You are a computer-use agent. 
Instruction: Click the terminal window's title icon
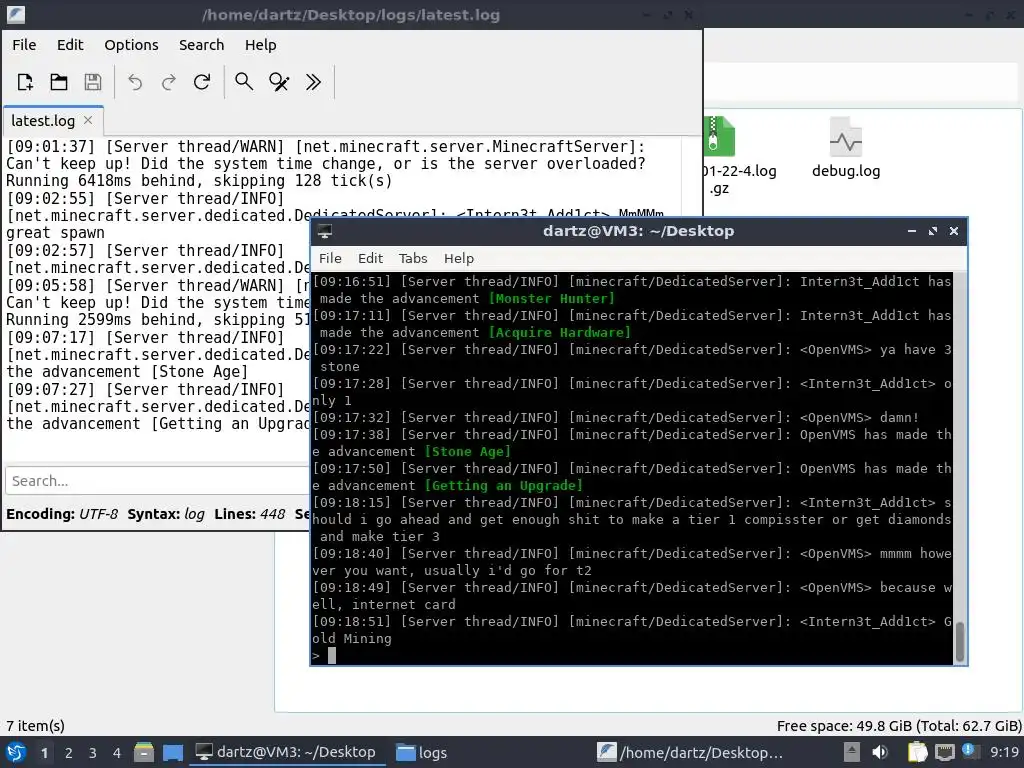point(325,231)
